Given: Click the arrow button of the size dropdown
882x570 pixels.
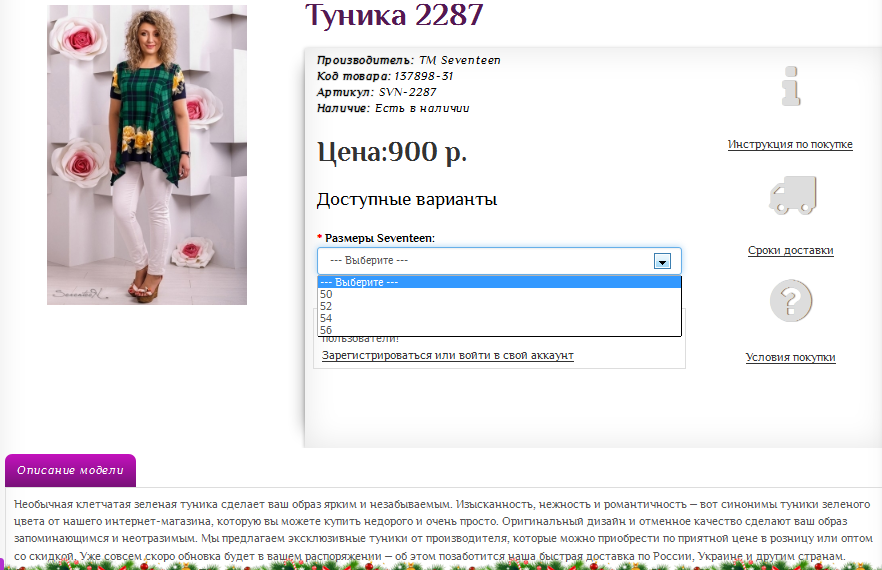Looking at the screenshot, I should [662, 261].
